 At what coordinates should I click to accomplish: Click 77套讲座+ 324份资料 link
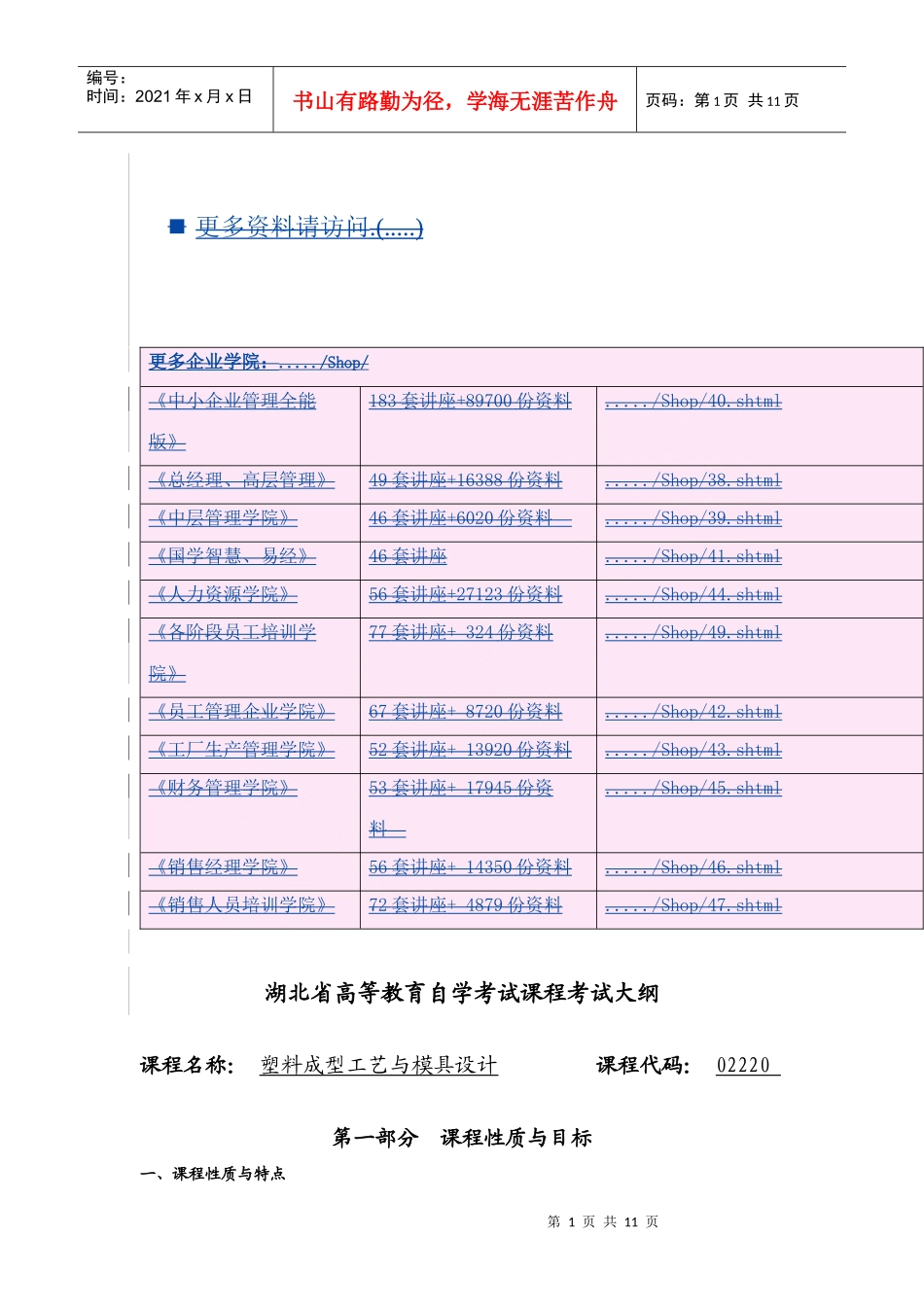(x=461, y=632)
